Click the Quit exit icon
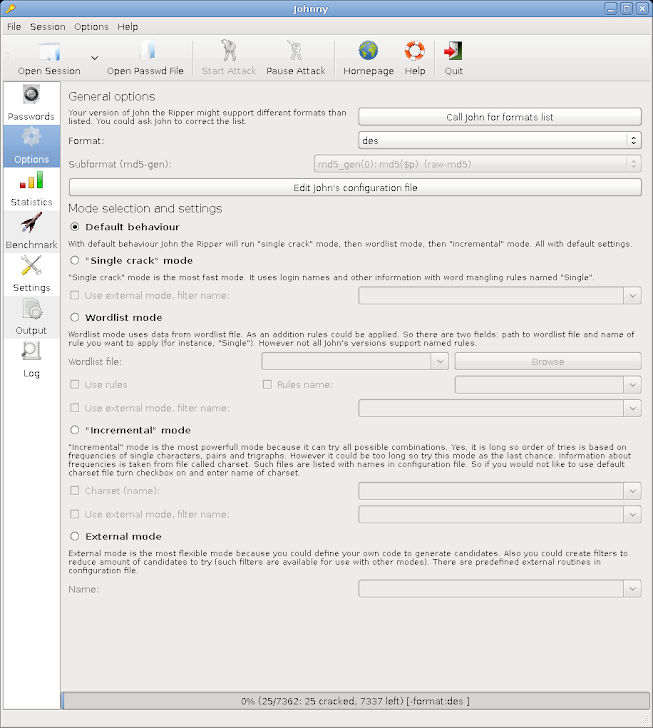This screenshot has height=728, width=653. [453, 51]
